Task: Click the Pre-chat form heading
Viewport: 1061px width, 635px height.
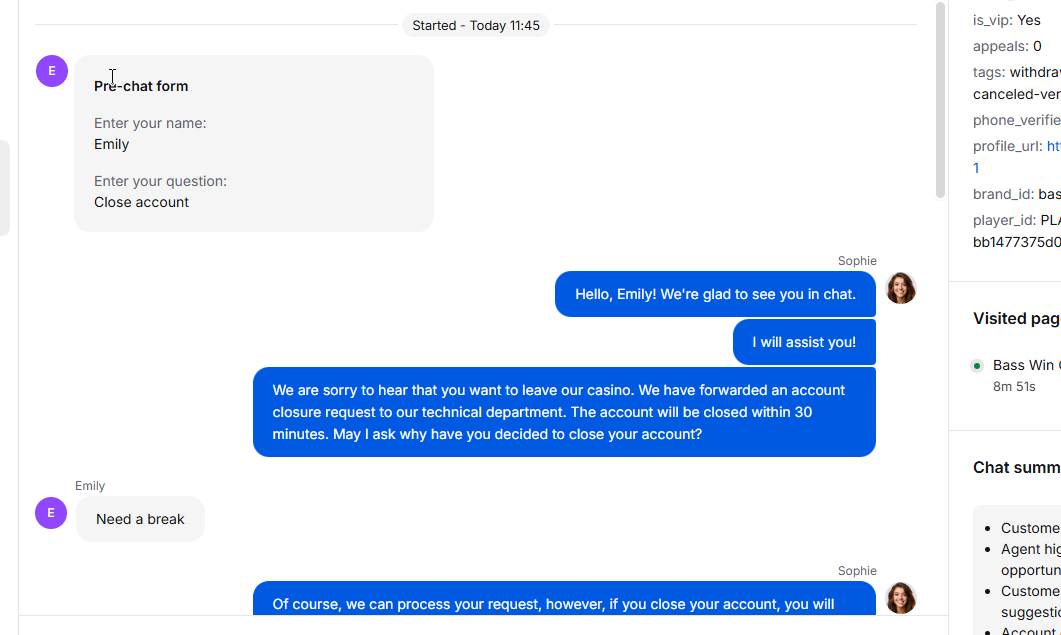Action: click(141, 86)
